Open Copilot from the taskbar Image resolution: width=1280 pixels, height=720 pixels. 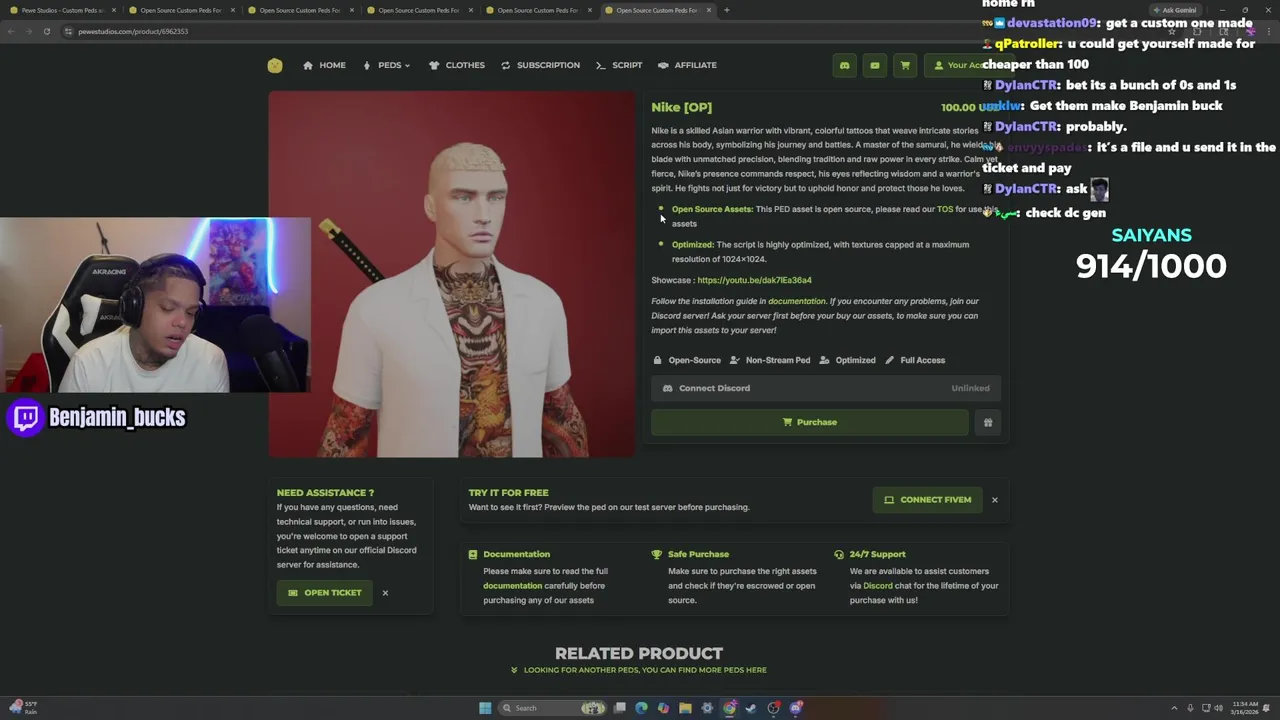coord(663,708)
